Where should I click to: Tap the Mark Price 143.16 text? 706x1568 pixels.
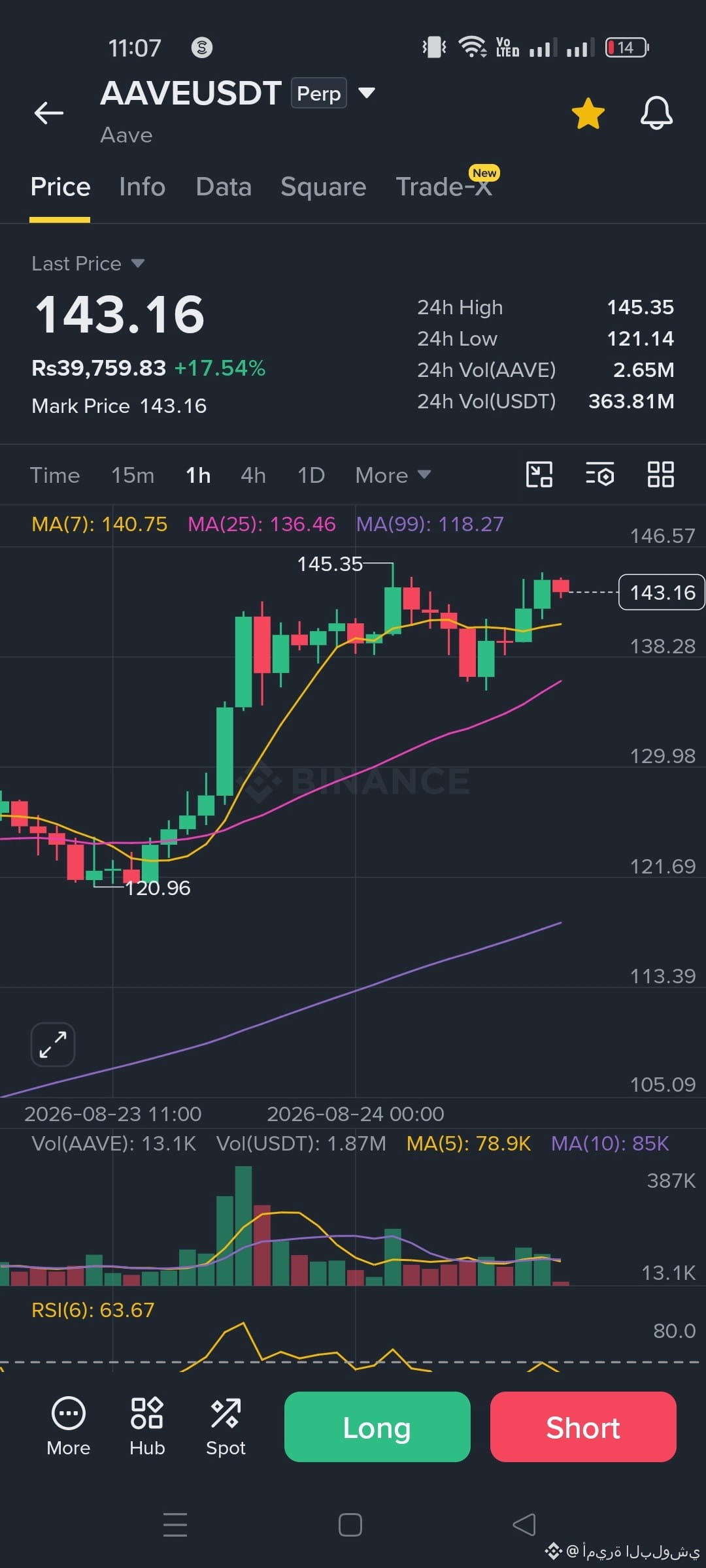119,406
